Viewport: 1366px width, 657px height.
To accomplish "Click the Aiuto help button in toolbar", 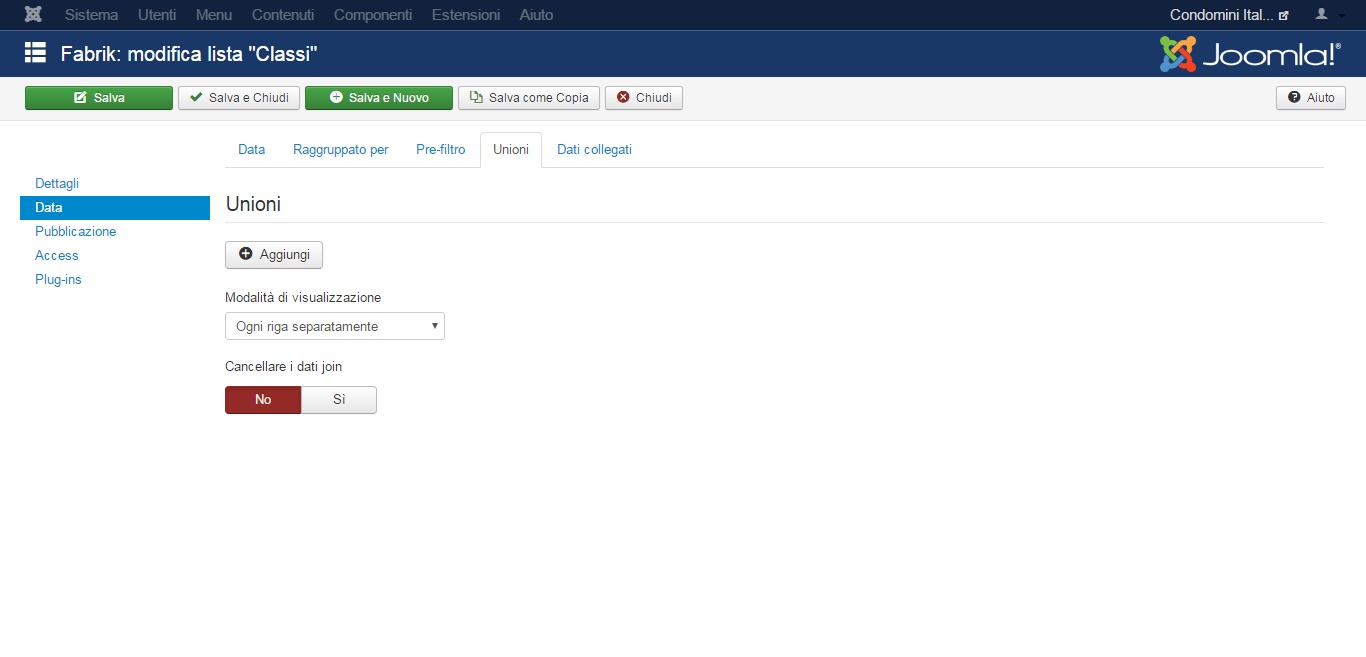I will (x=1311, y=98).
